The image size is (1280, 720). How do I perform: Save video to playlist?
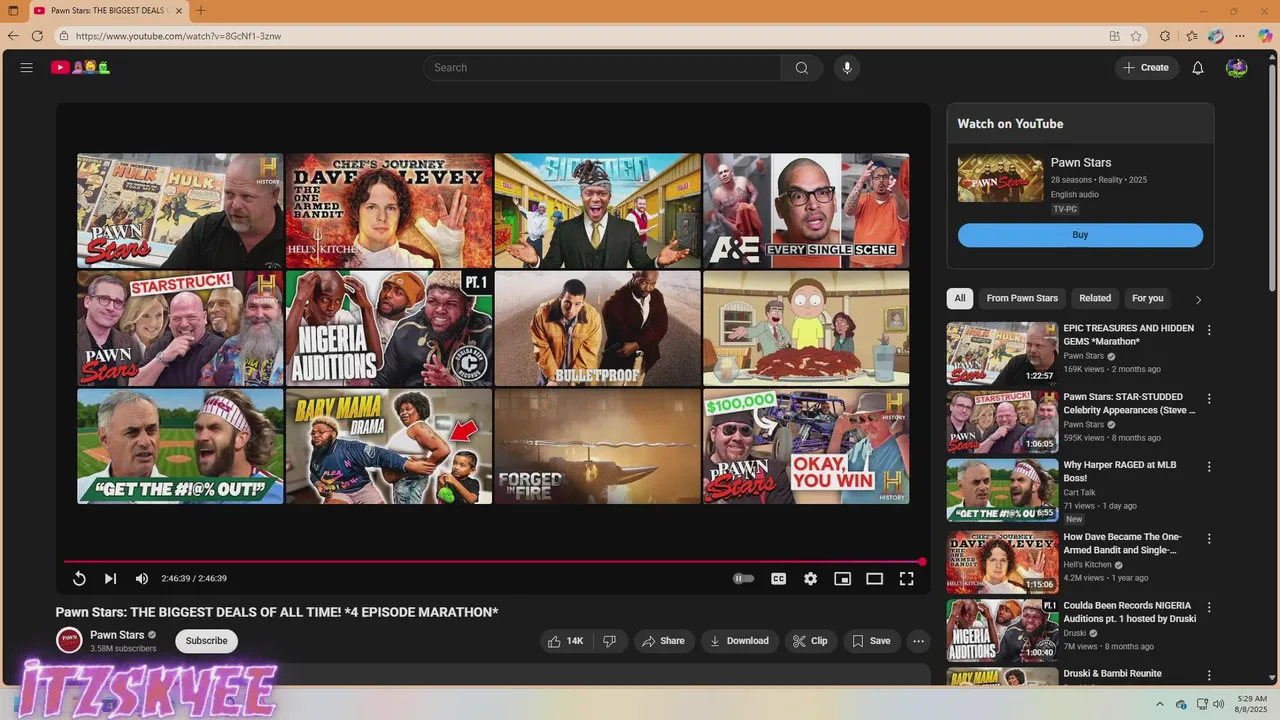point(871,641)
